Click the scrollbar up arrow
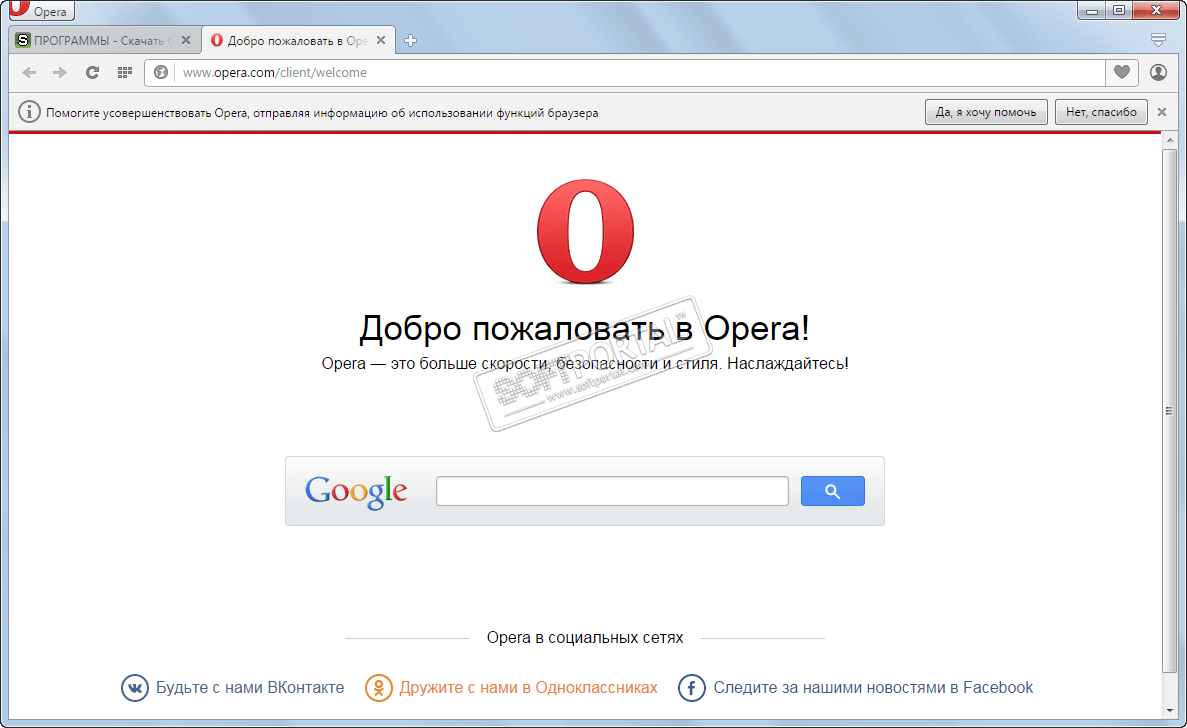 click(x=1170, y=141)
